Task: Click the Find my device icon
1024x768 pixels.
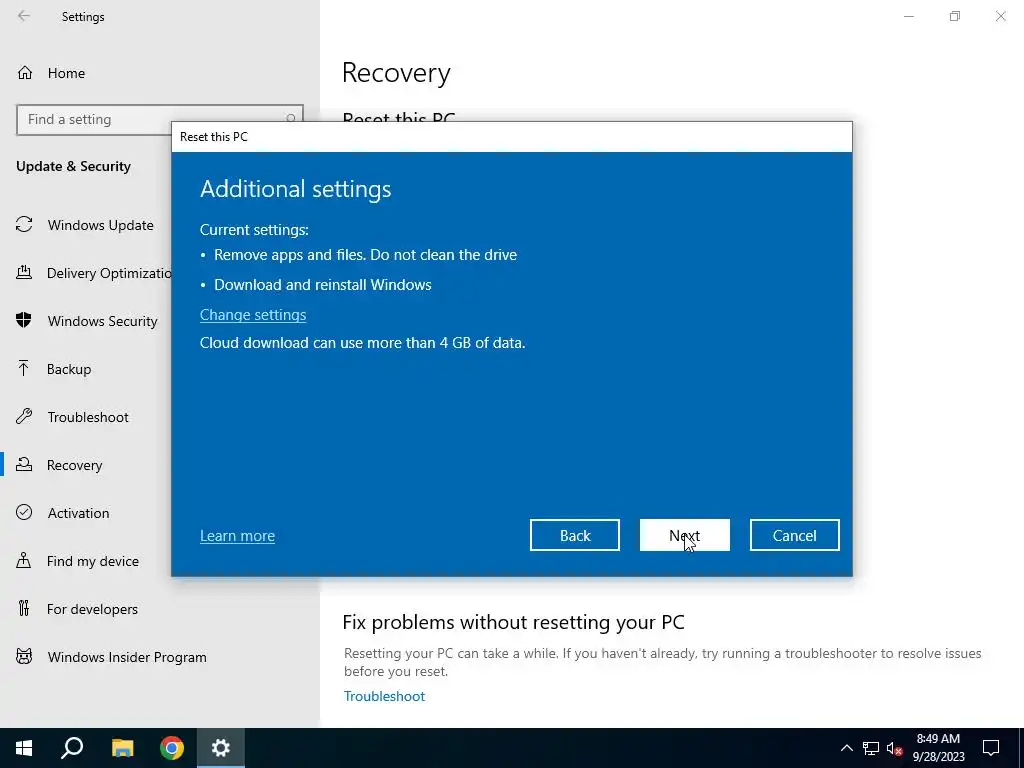Action: pos(24,560)
